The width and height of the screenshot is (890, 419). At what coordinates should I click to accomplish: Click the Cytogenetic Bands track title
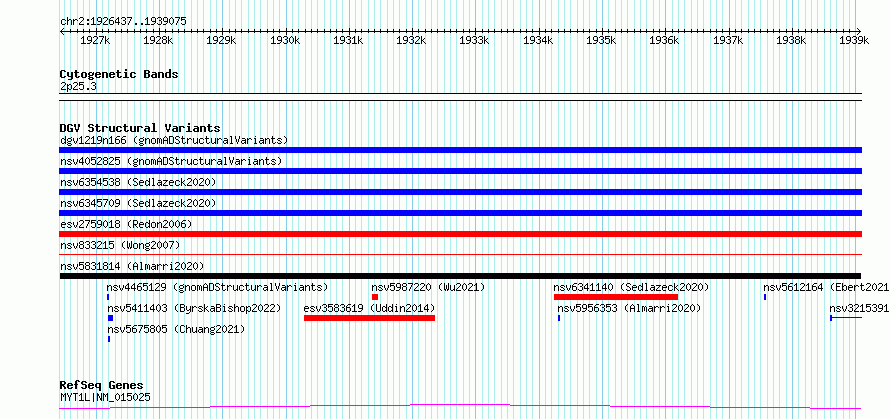pos(119,74)
